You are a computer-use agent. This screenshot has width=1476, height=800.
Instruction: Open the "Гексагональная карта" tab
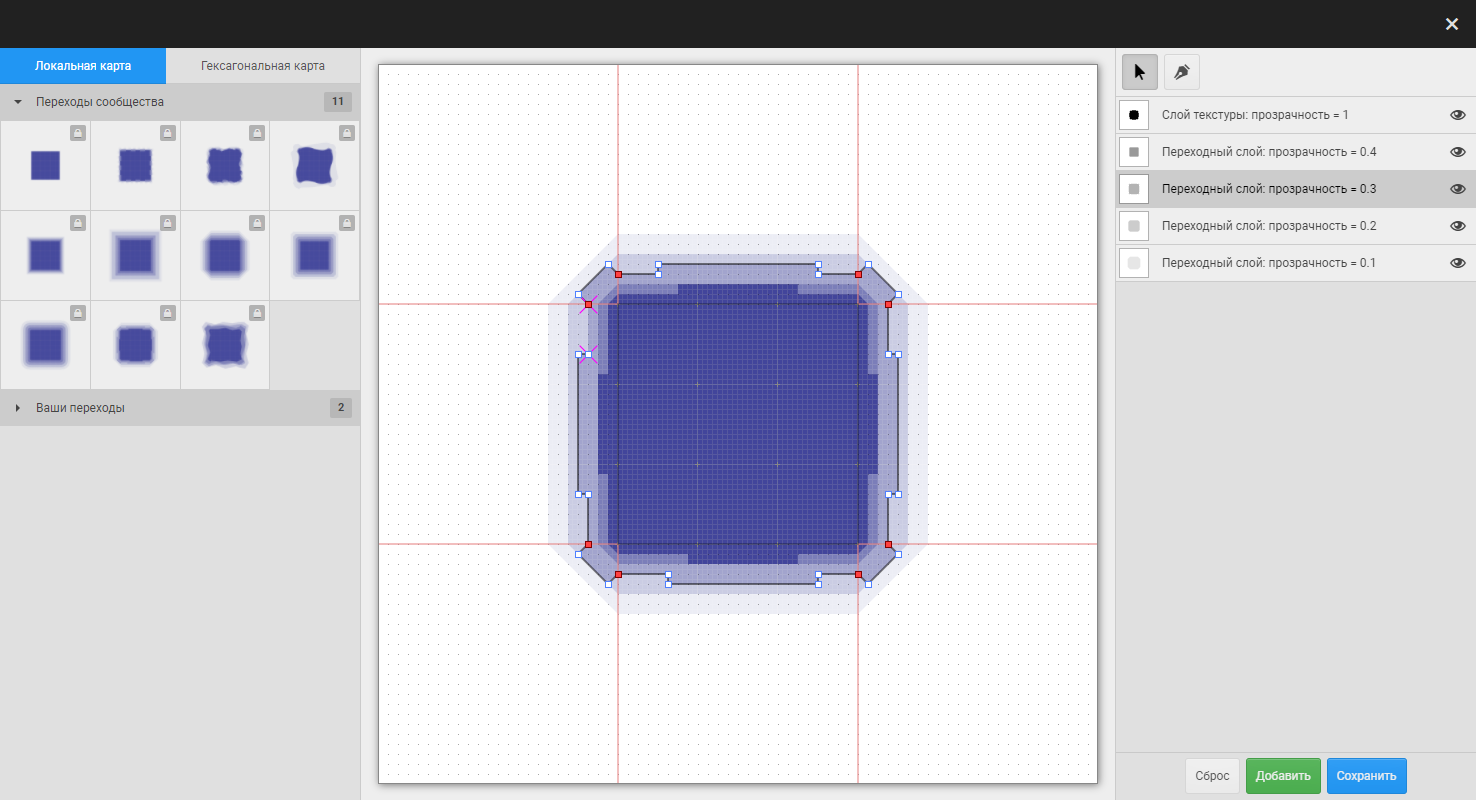point(262,66)
